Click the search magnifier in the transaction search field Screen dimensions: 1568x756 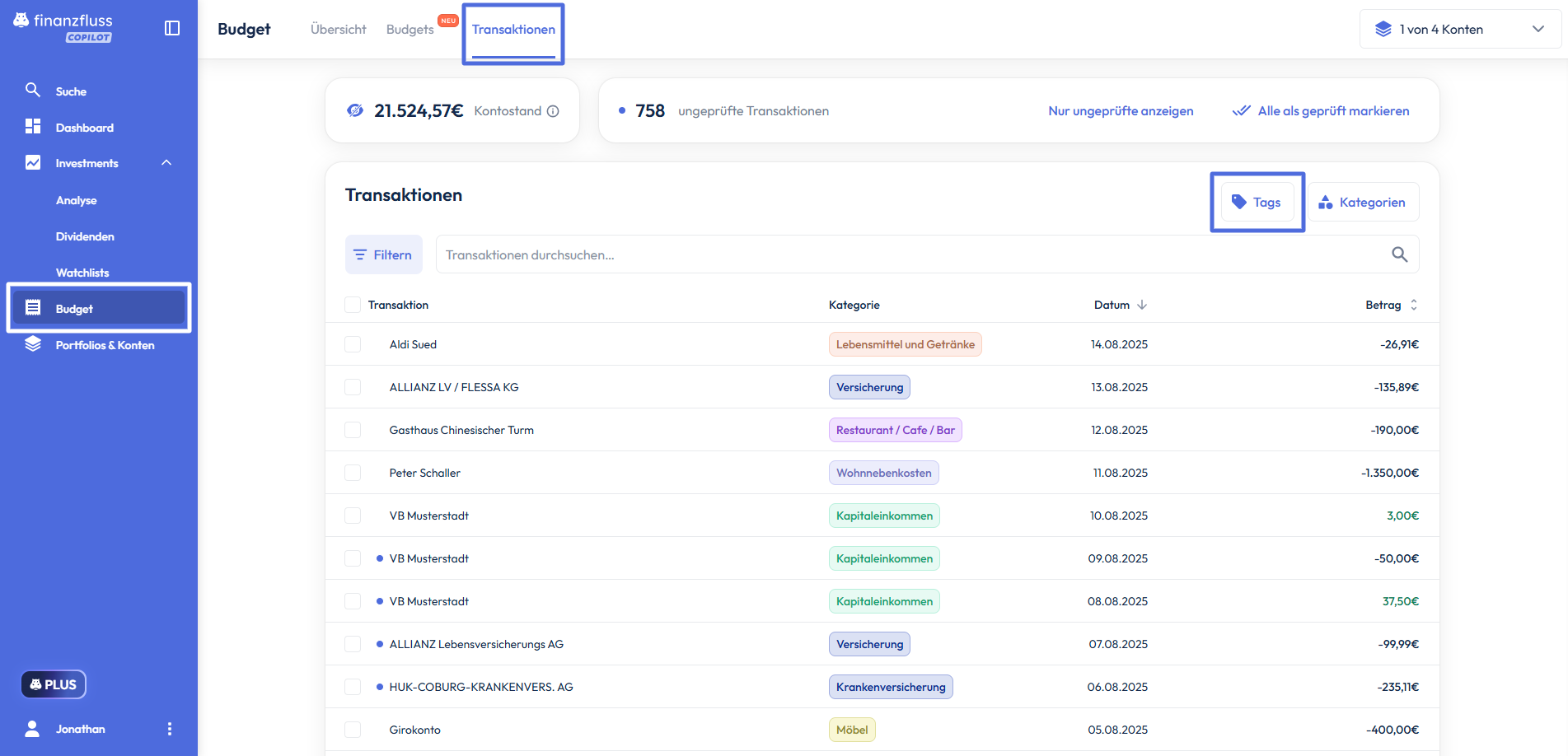(x=1399, y=254)
